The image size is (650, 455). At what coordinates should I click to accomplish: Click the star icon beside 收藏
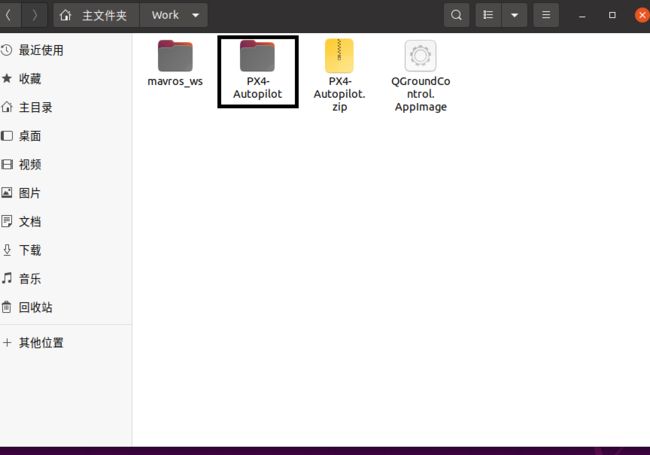click(x=7, y=78)
